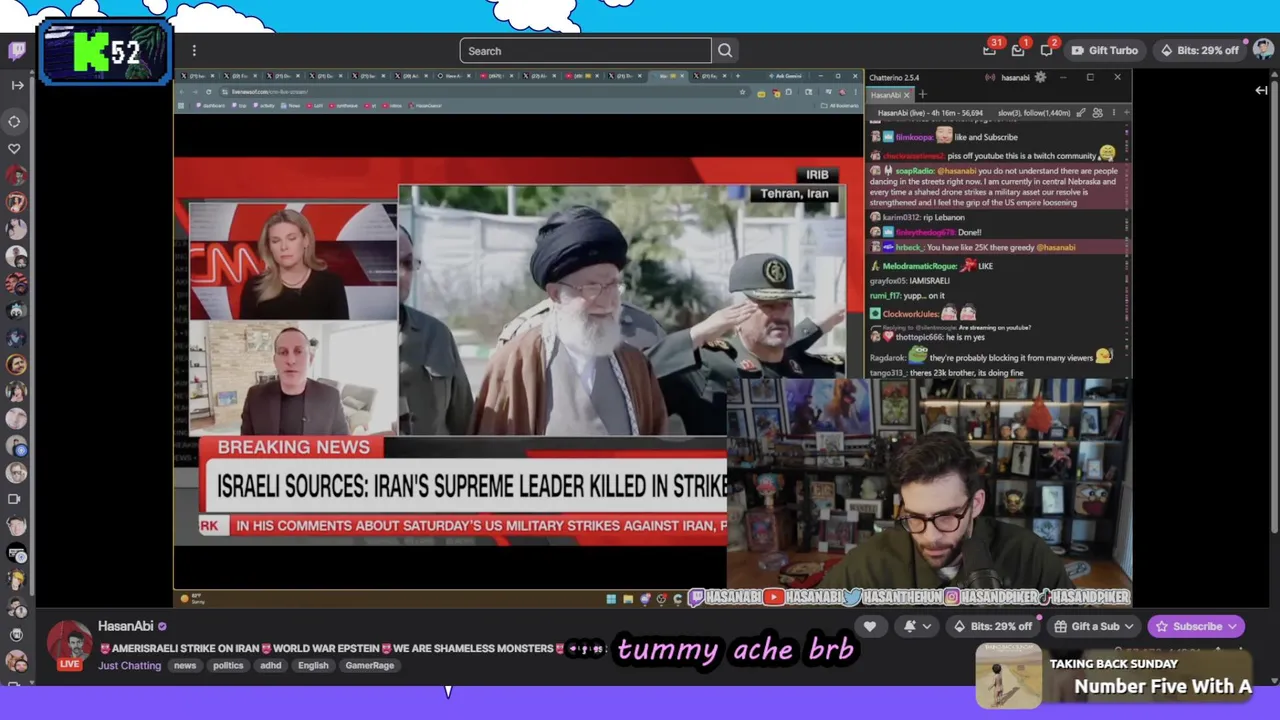
Task: Select the Following heart icon in the sidebar
Action: tap(14, 148)
